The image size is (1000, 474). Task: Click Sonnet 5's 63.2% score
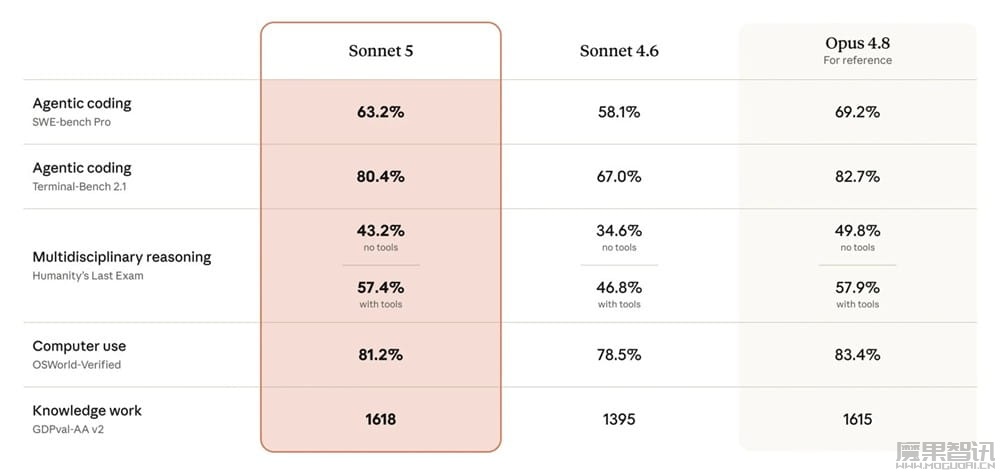click(381, 112)
